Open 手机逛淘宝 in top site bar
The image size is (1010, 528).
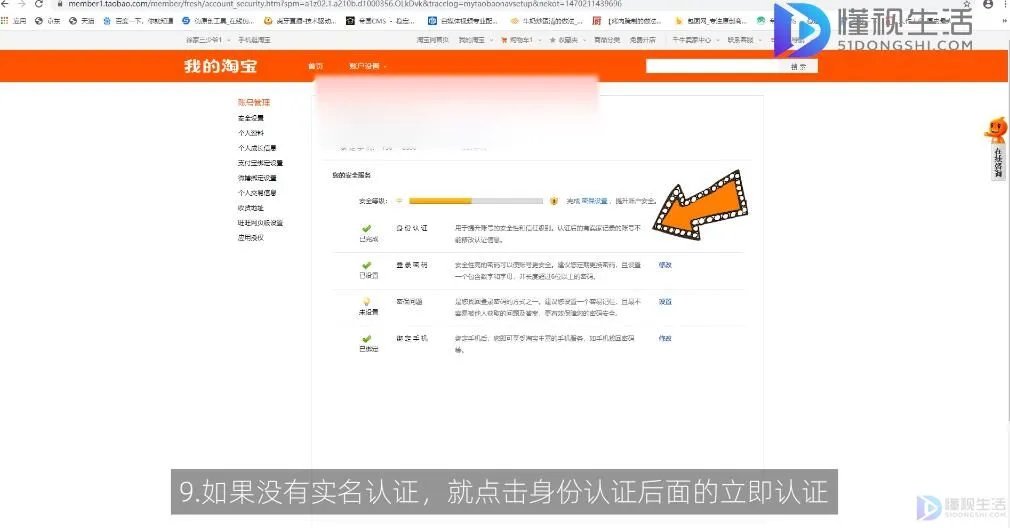pos(254,40)
